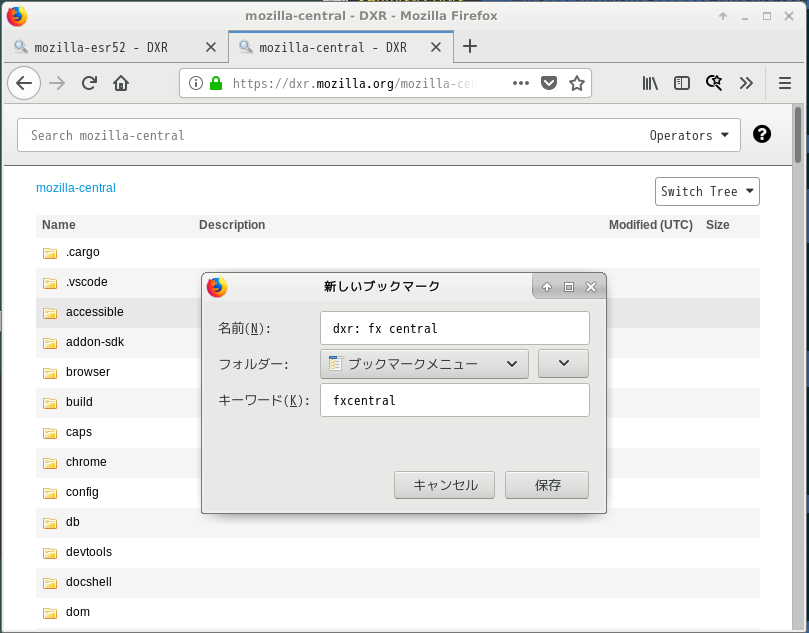The width and height of the screenshot is (809, 633).
Task: Open the addon-sdk directory
Action: click(x=95, y=342)
